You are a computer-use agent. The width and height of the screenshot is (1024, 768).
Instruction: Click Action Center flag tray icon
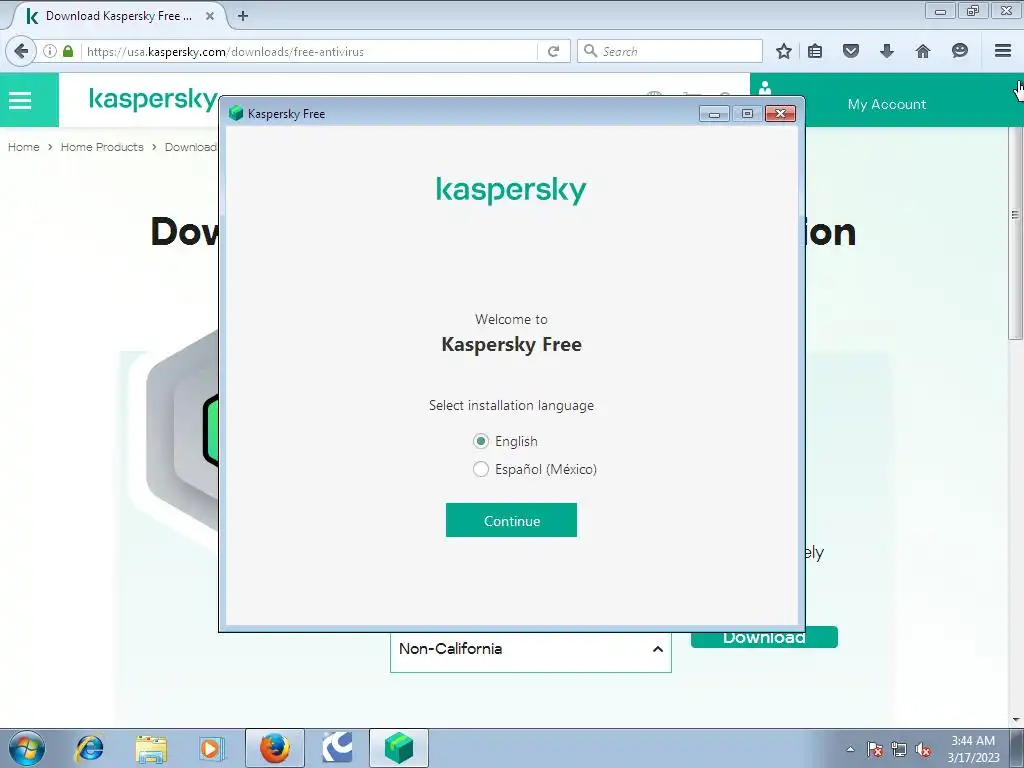pyautogui.click(x=875, y=749)
